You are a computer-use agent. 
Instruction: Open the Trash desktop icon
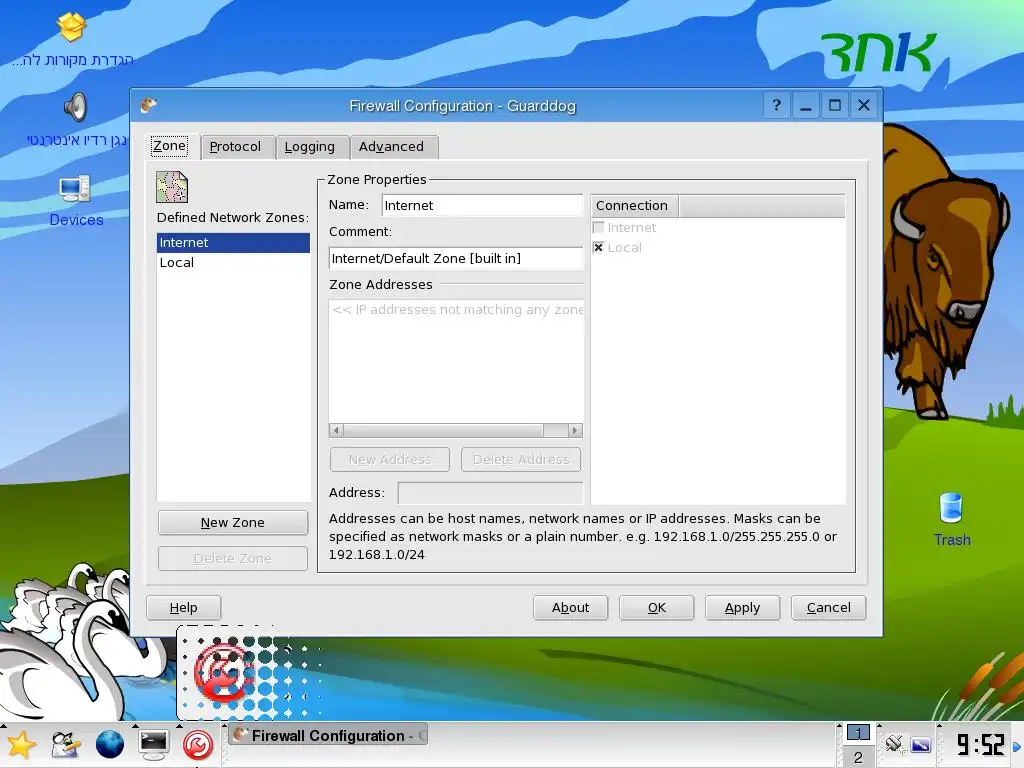click(x=951, y=508)
